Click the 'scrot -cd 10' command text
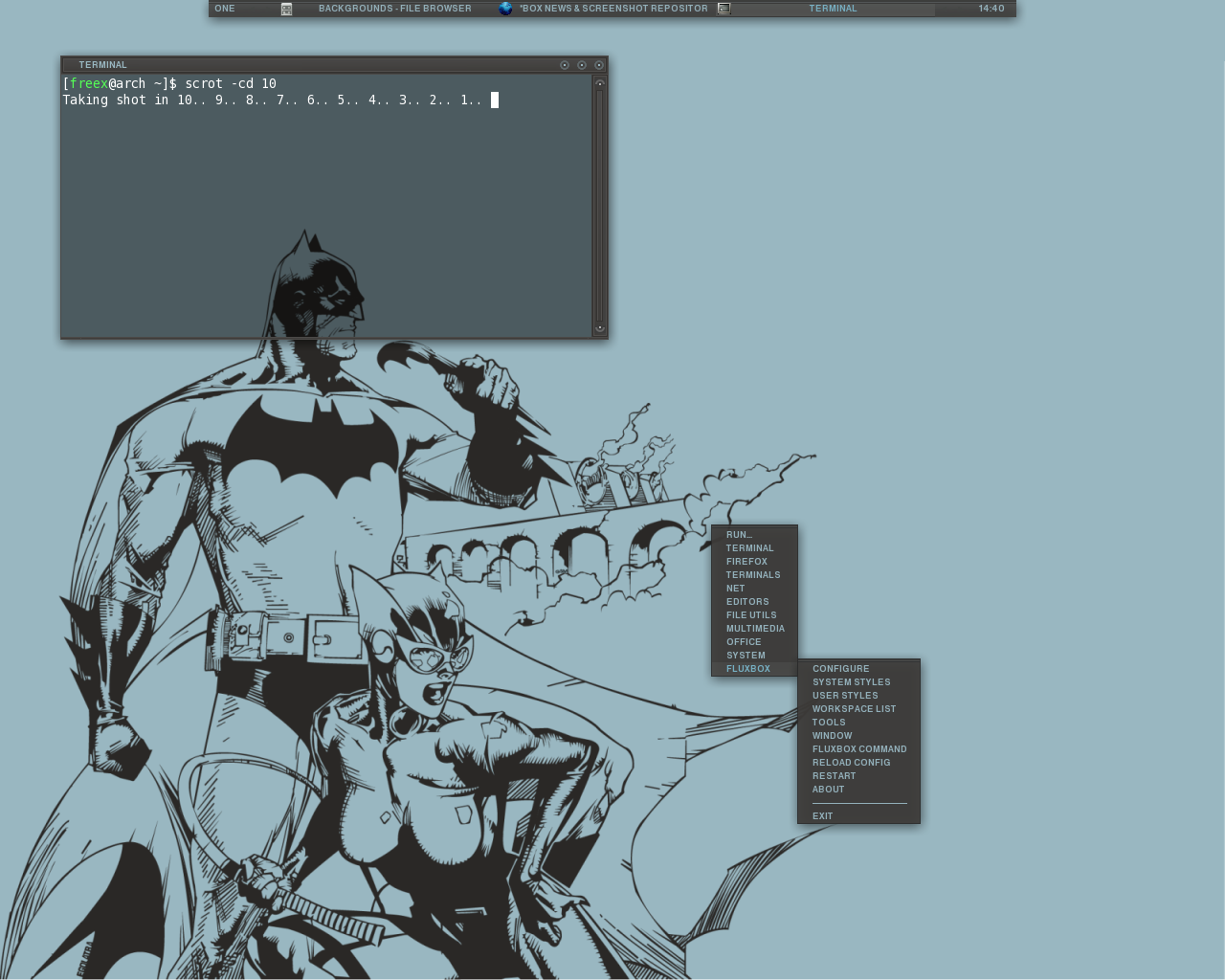This screenshot has width=1225, height=980. (x=231, y=84)
